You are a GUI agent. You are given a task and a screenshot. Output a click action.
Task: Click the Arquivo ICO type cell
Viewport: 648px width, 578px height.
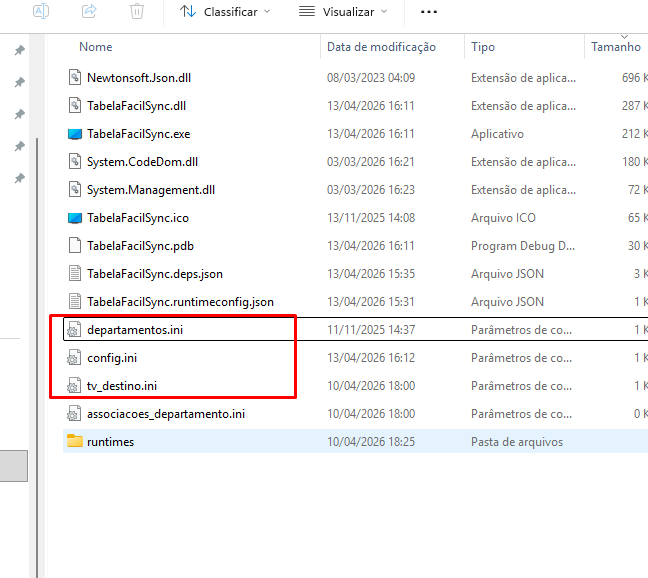point(503,218)
